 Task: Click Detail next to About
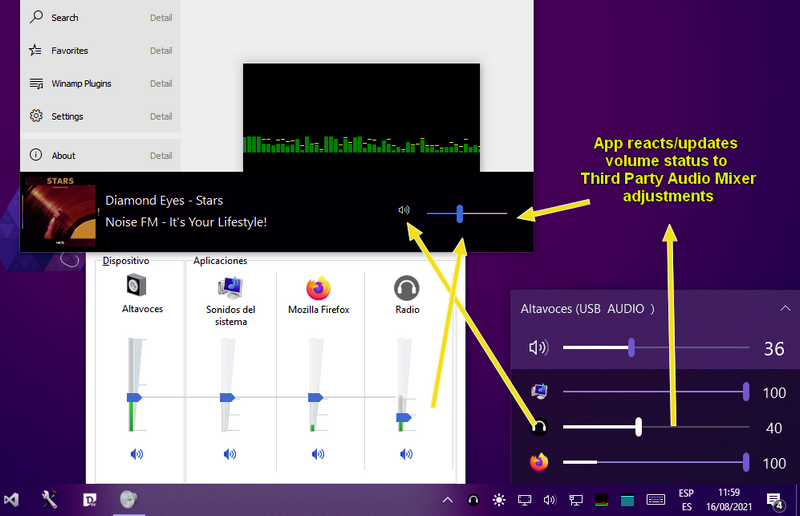pyautogui.click(x=161, y=156)
